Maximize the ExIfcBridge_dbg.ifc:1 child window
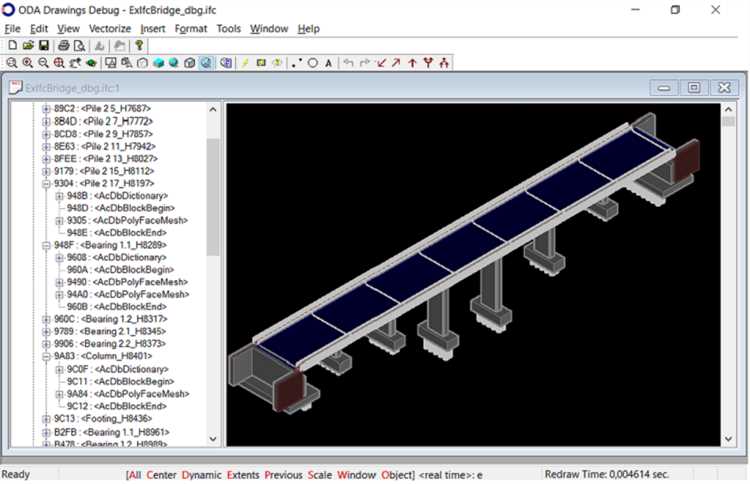Image resolution: width=750 pixels, height=484 pixels. point(694,88)
